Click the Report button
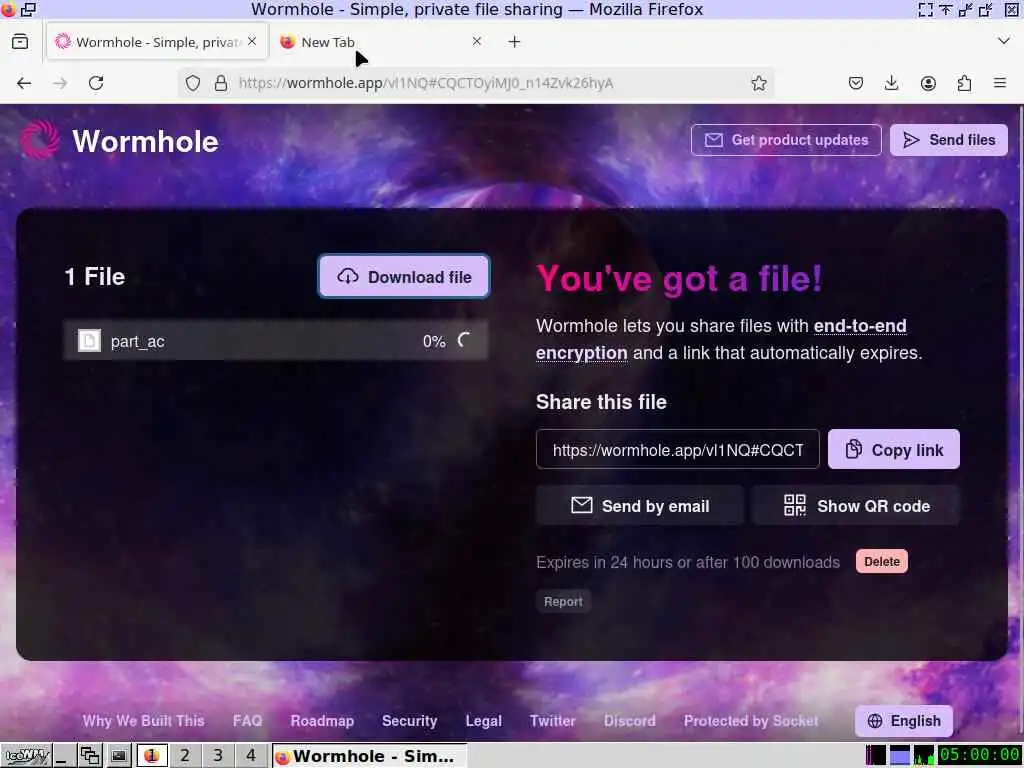Screen dimensions: 1024x768 tap(563, 601)
